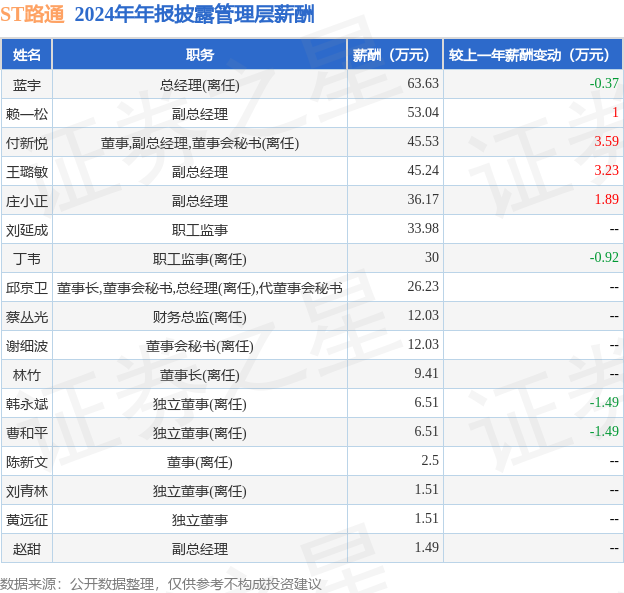Click the 董事会秘书(离任) cell for 谢细波
The height and width of the screenshot is (593, 624).
point(200,347)
